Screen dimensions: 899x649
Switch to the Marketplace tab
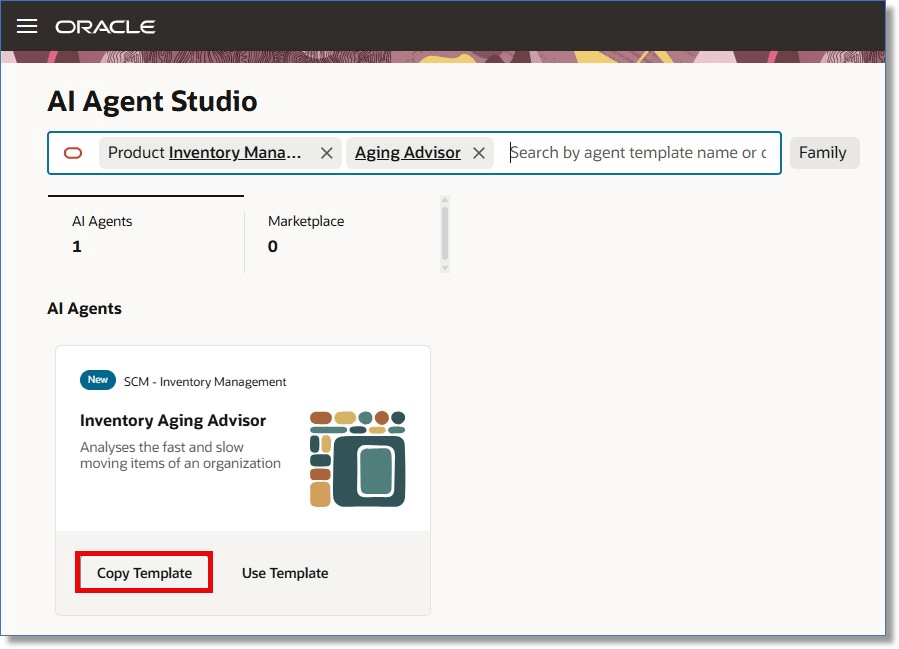pos(304,232)
